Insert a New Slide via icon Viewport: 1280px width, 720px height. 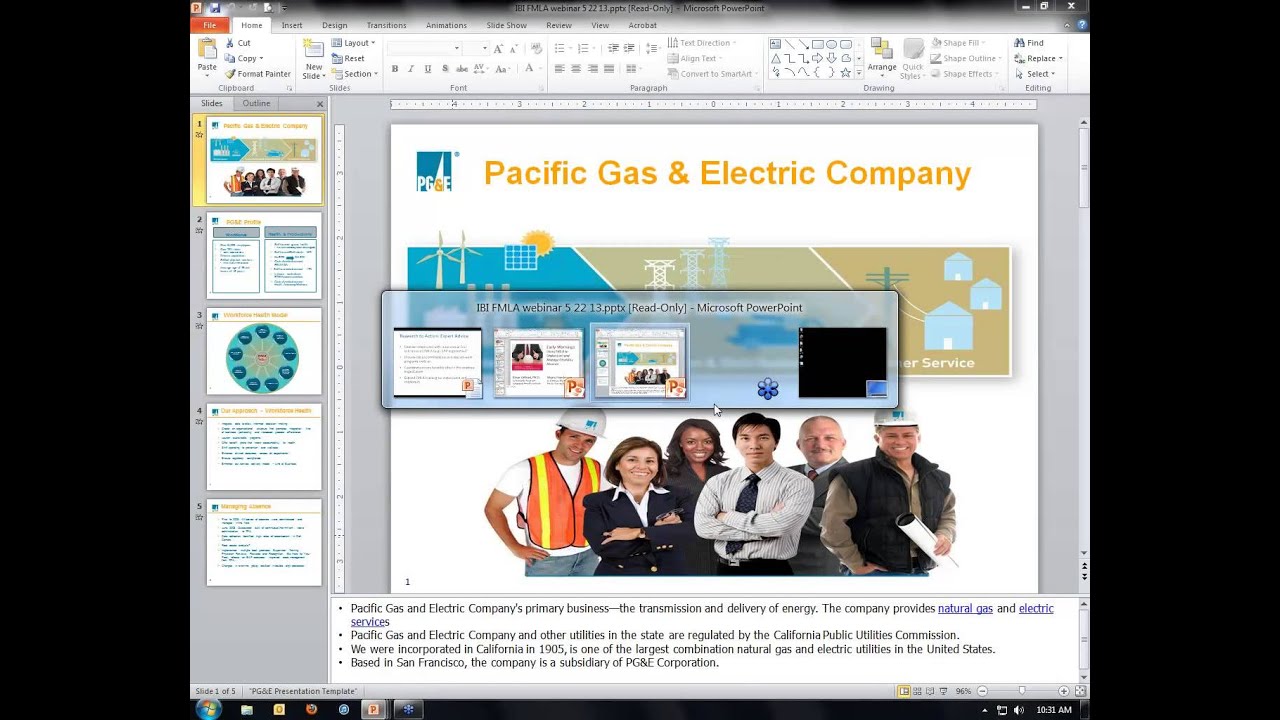coord(314,50)
